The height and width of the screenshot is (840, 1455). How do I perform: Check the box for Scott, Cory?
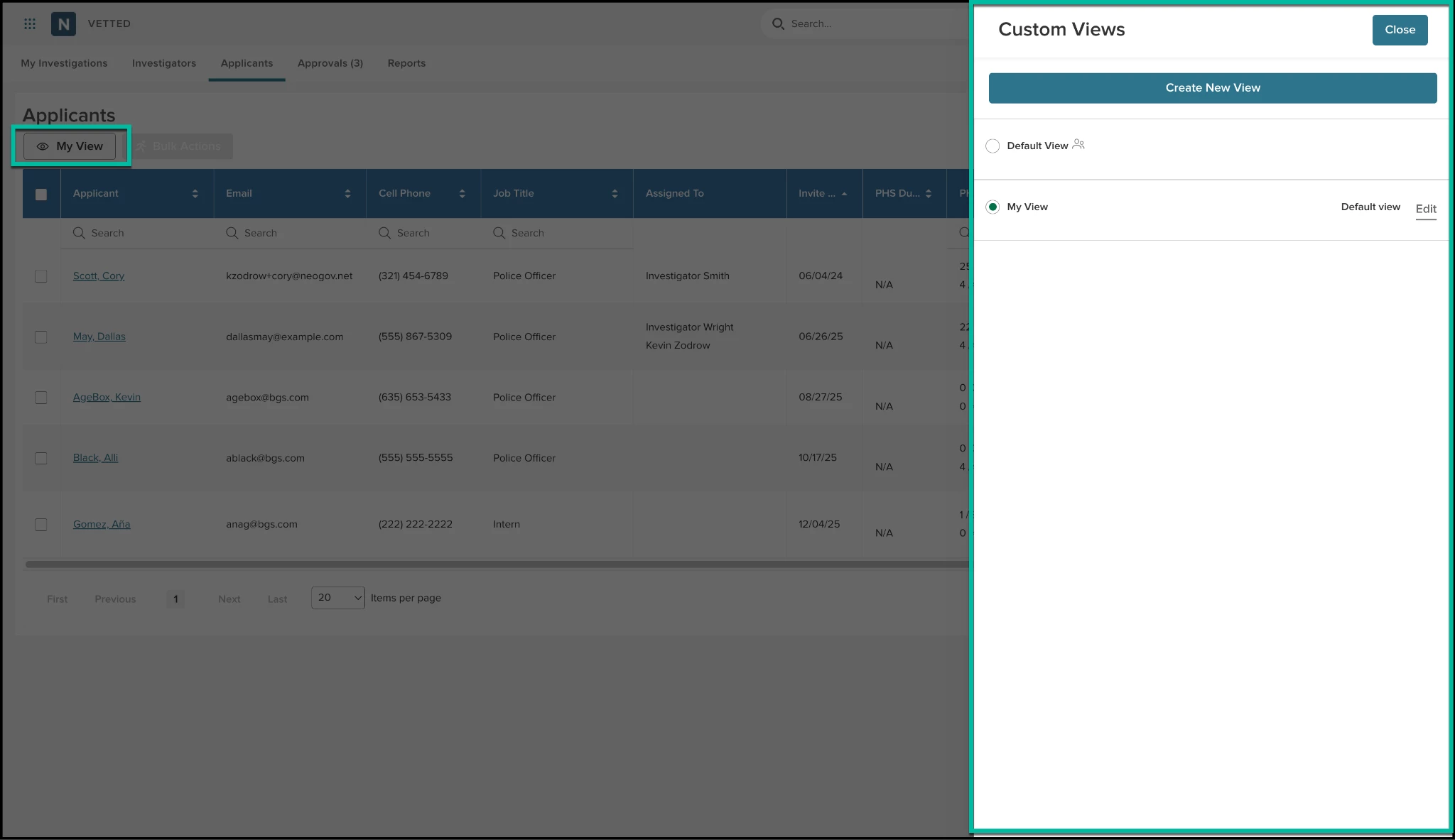(x=41, y=276)
